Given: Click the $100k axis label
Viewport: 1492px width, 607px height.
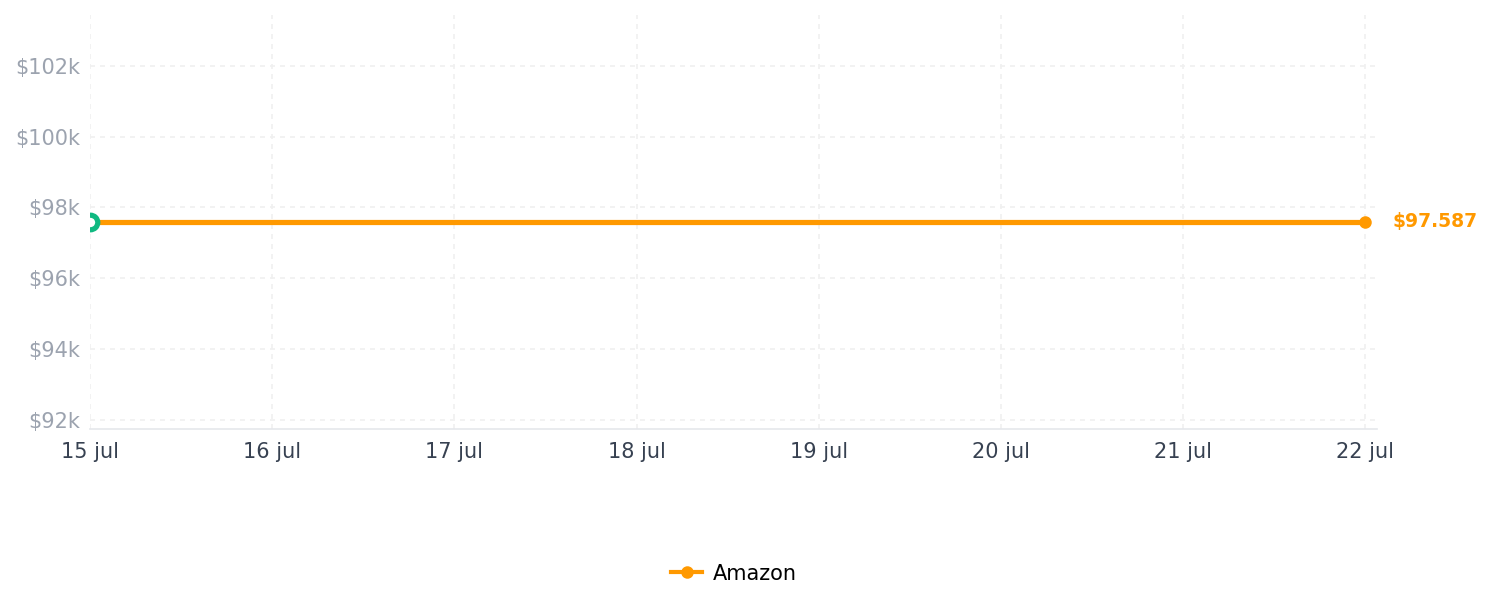Looking at the screenshot, I should click(x=47, y=138).
